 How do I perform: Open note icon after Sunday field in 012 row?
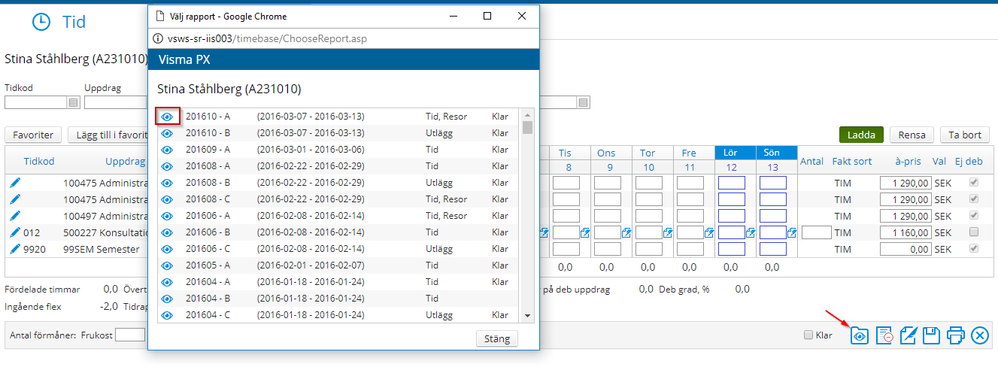792,233
